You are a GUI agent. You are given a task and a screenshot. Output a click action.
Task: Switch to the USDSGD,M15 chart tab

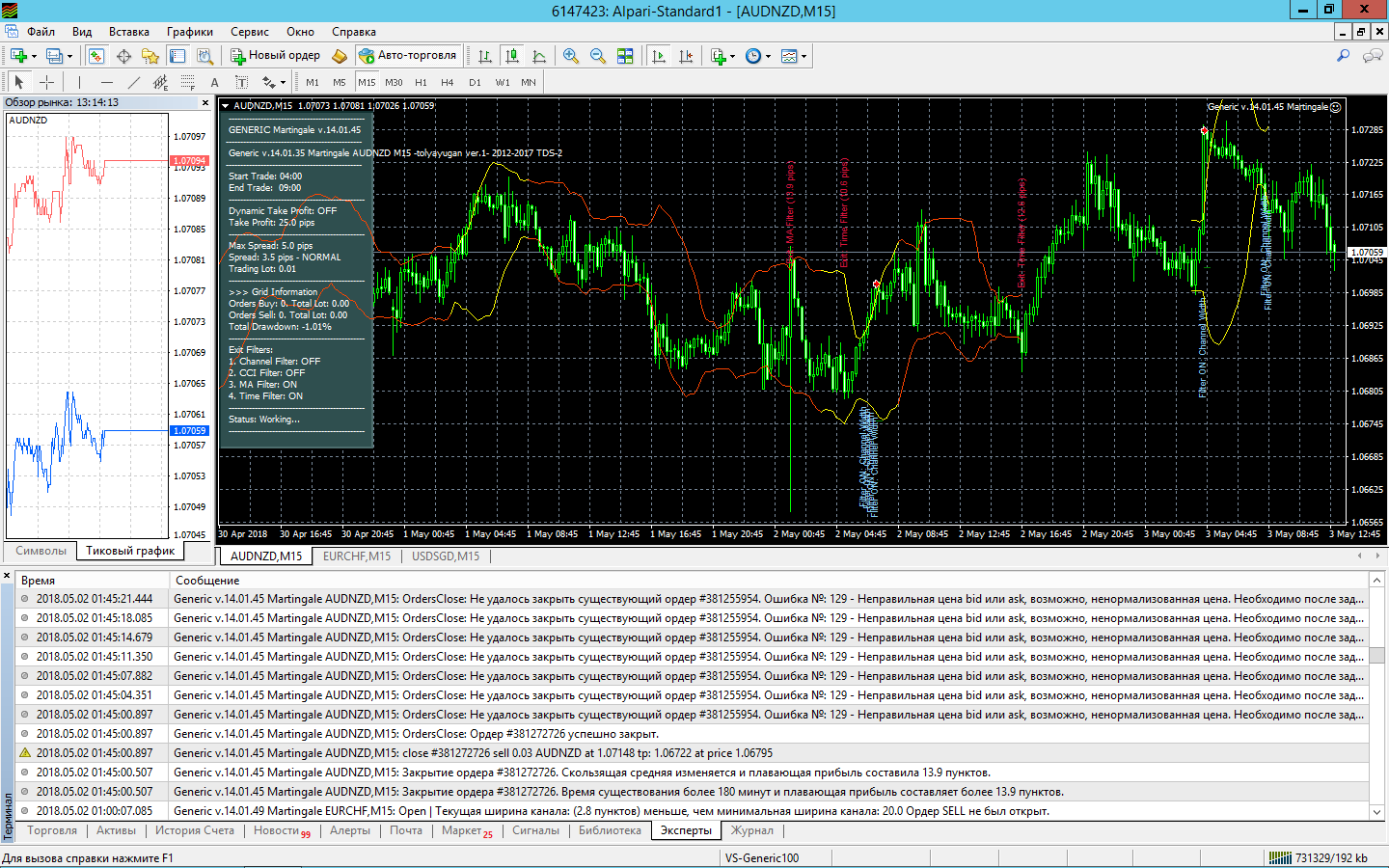click(446, 556)
